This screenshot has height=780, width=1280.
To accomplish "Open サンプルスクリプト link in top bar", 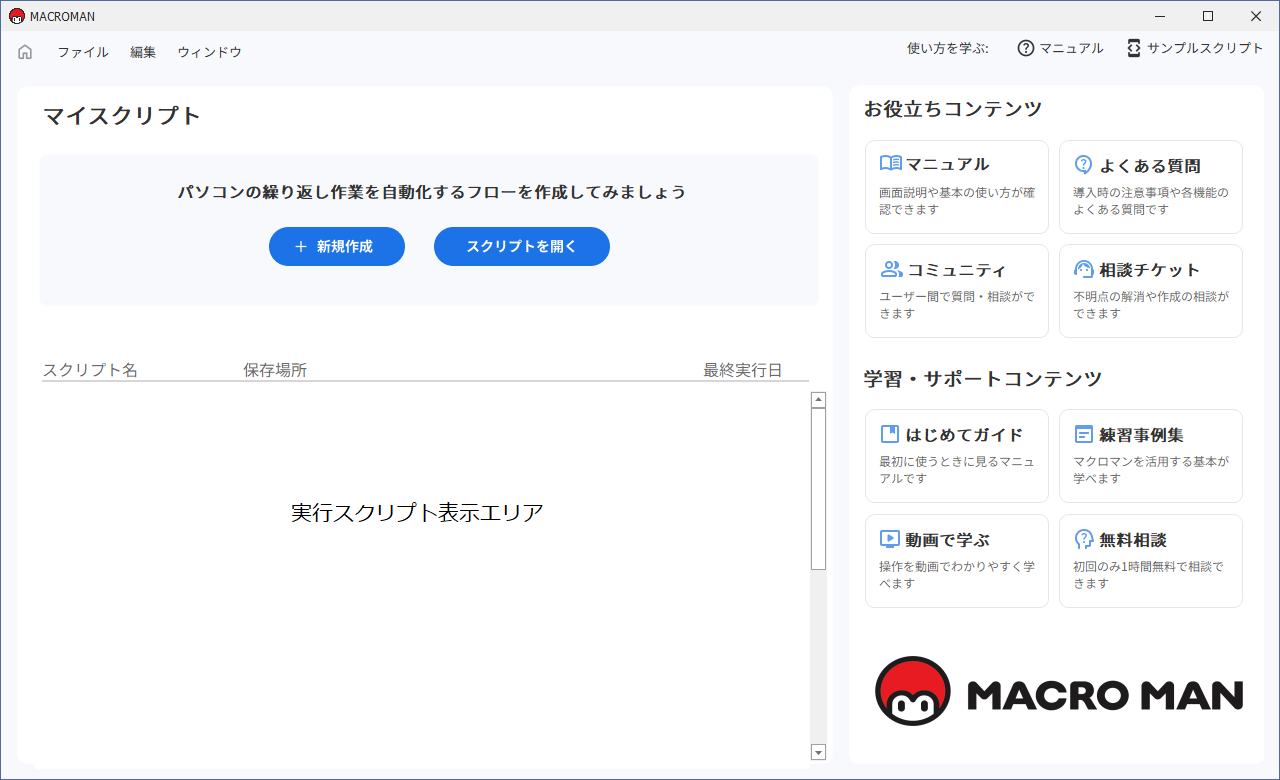I will [x=1205, y=48].
